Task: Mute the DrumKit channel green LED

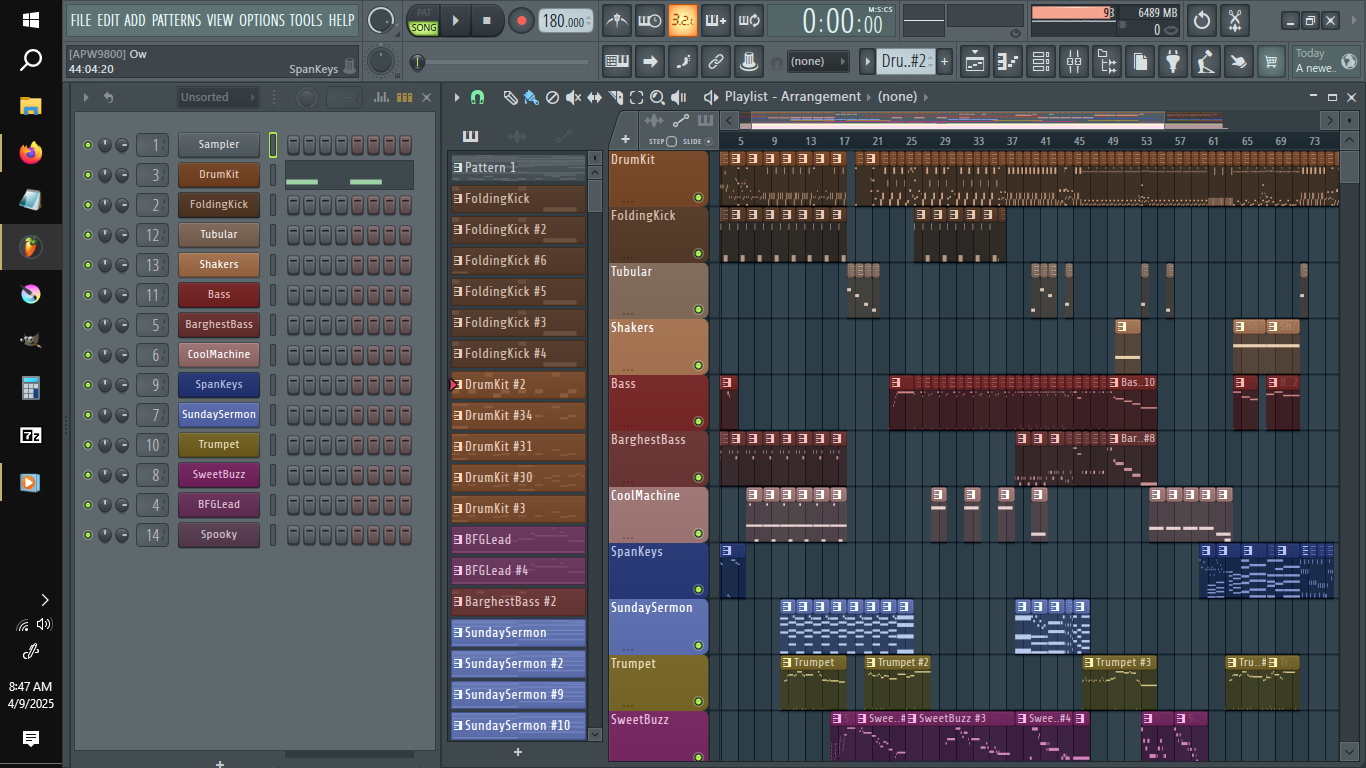Action: click(88, 175)
